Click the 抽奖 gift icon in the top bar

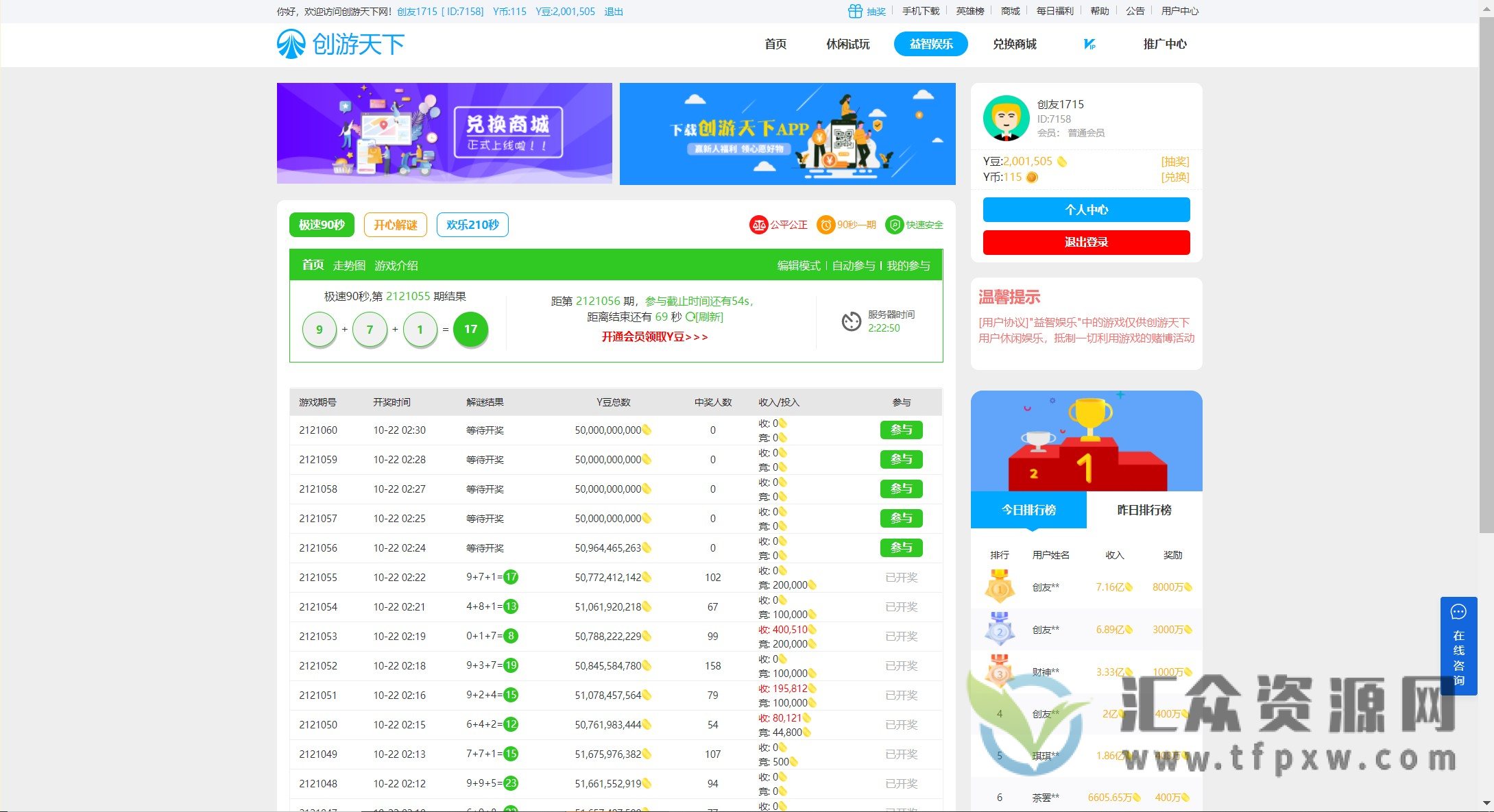(854, 10)
